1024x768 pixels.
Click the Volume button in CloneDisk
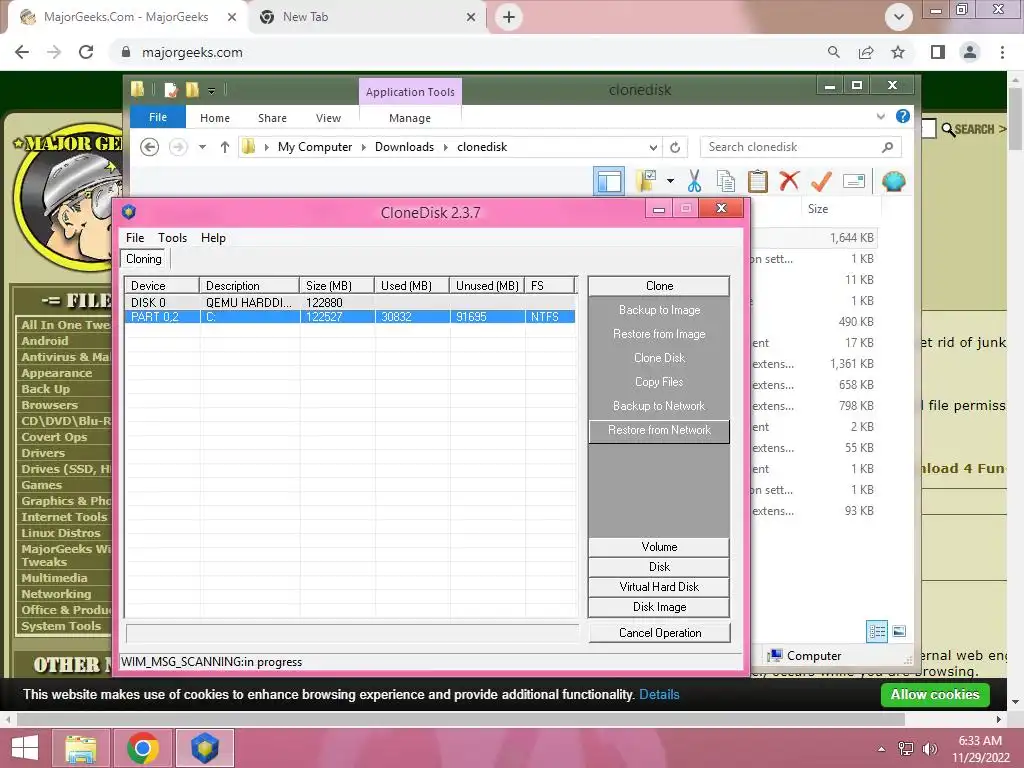click(659, 547)
